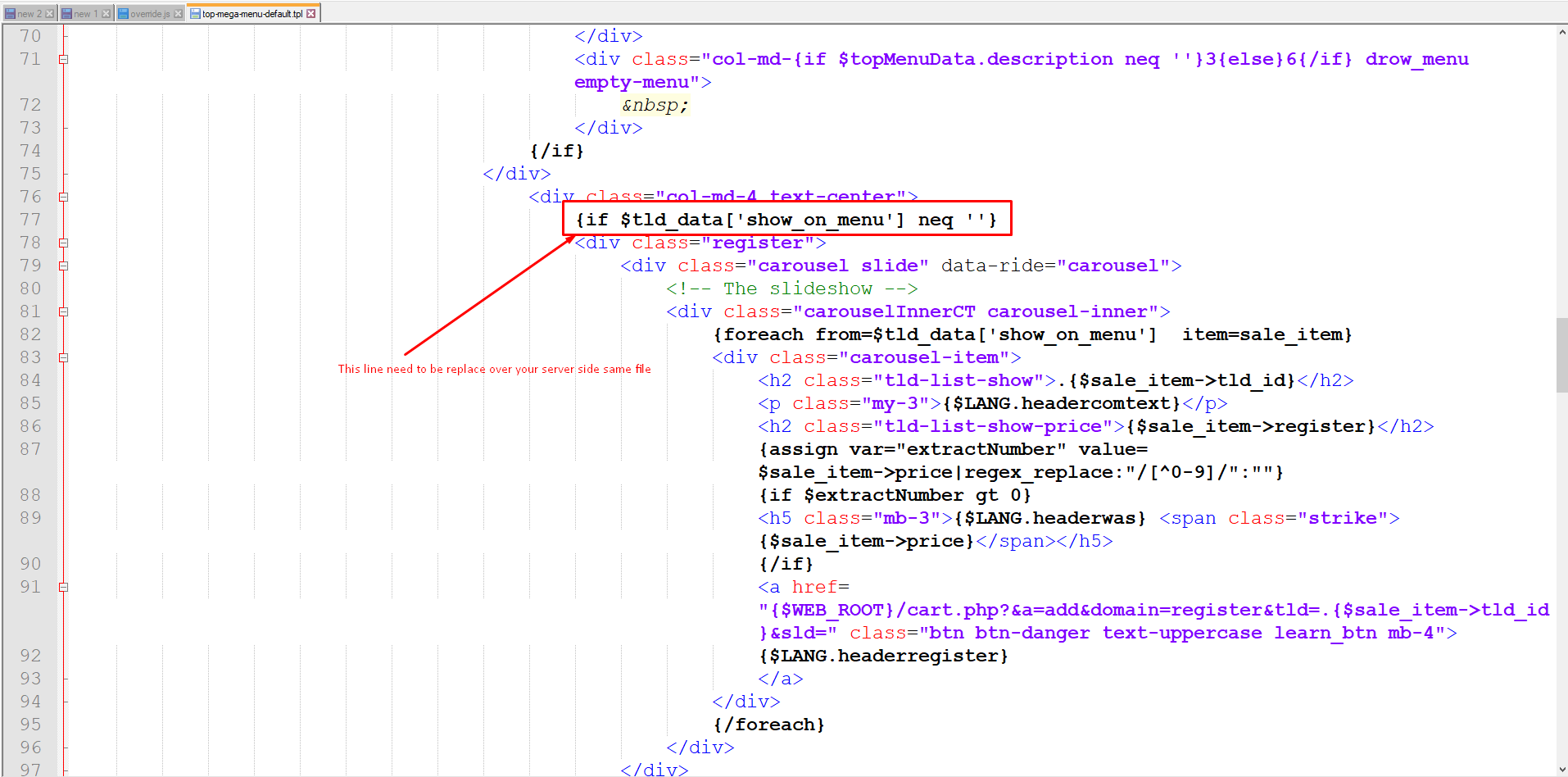
Task: Switch to the new 1 tab
Action: coord(85,14)
